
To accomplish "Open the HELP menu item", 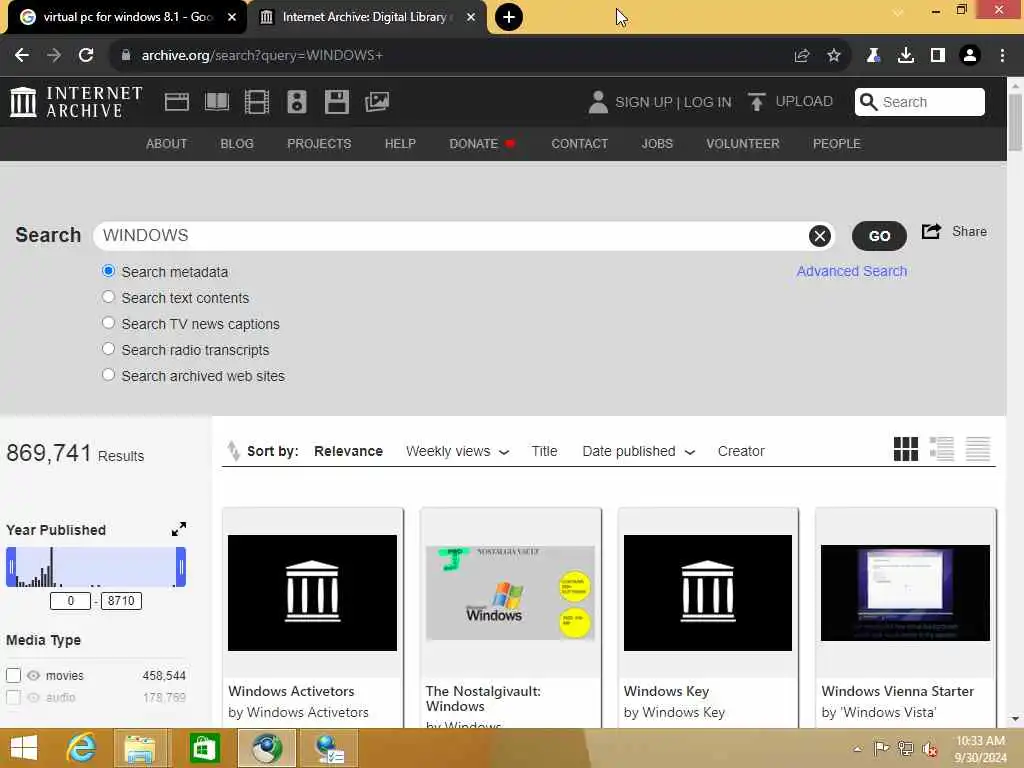I will pos(400,144).
